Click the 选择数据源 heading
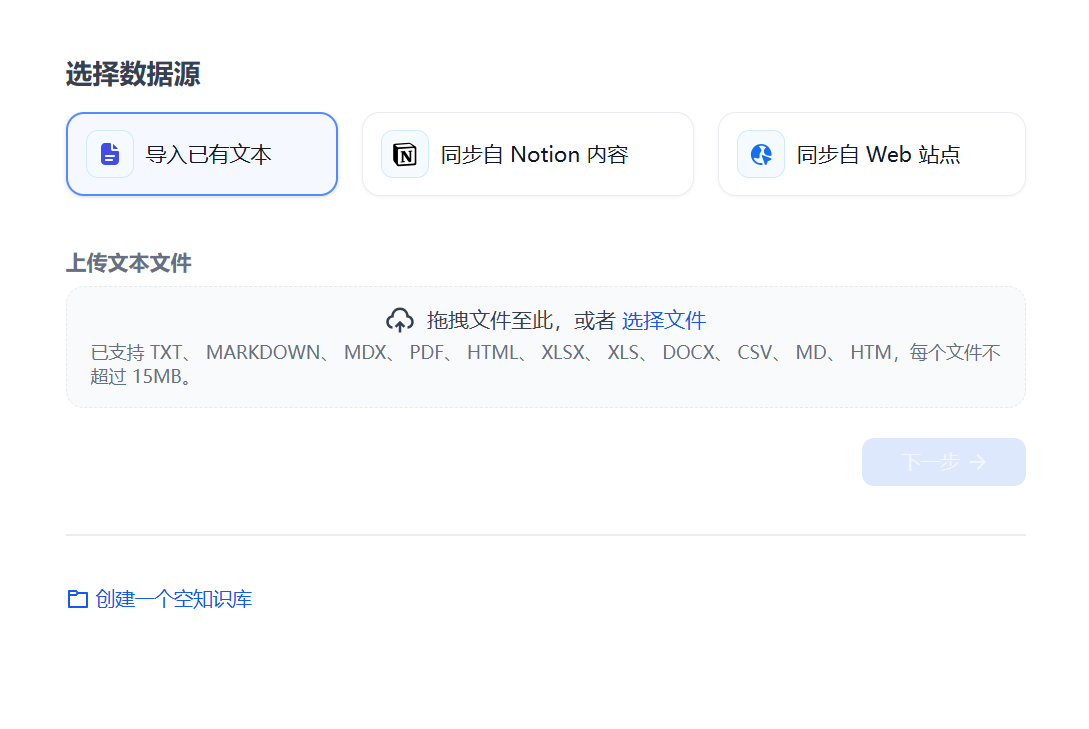The height and width of the screenshot is (729, 1089). (133, 74)
